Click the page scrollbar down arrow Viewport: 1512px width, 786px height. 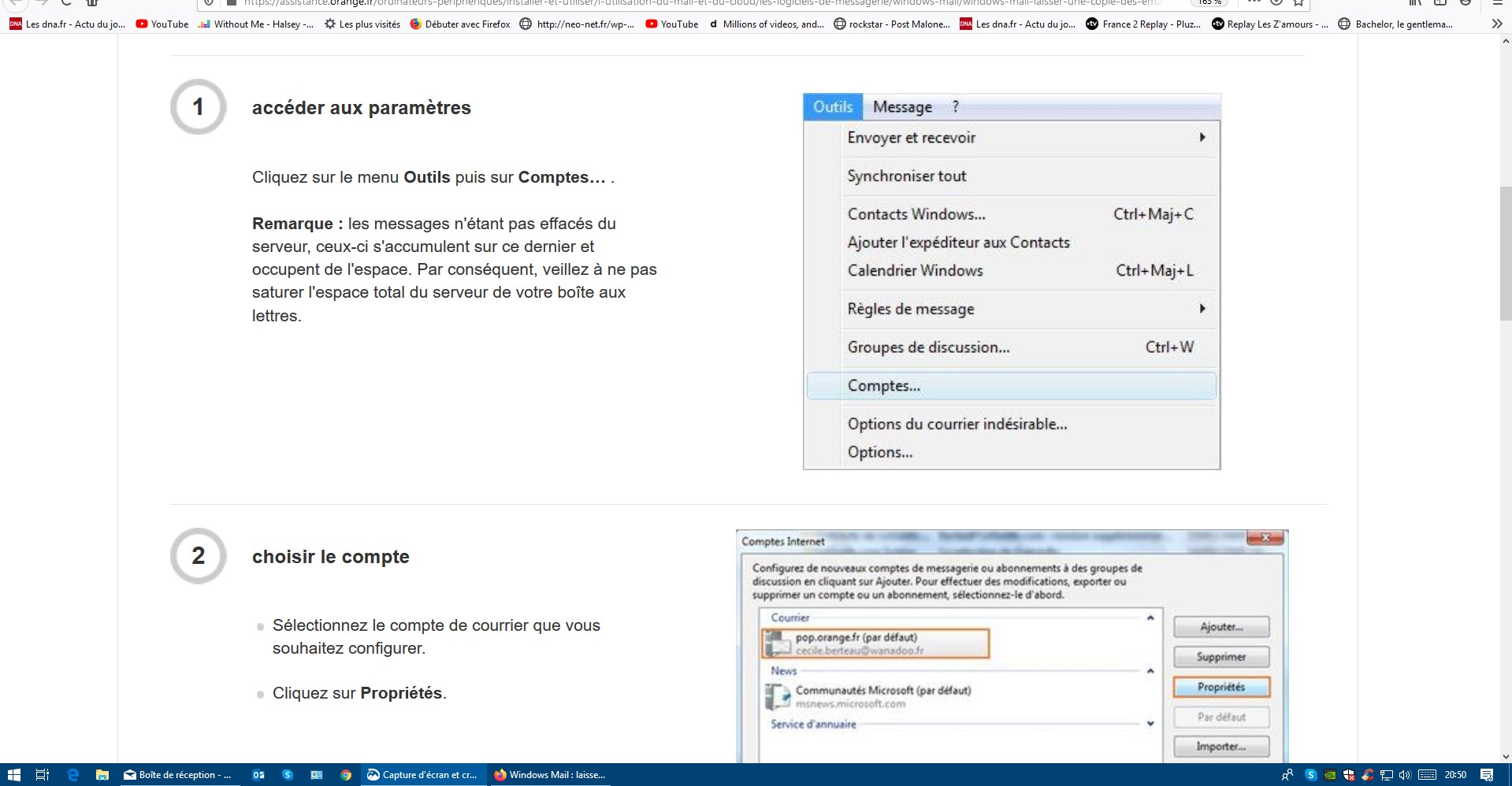(1506, 756)
